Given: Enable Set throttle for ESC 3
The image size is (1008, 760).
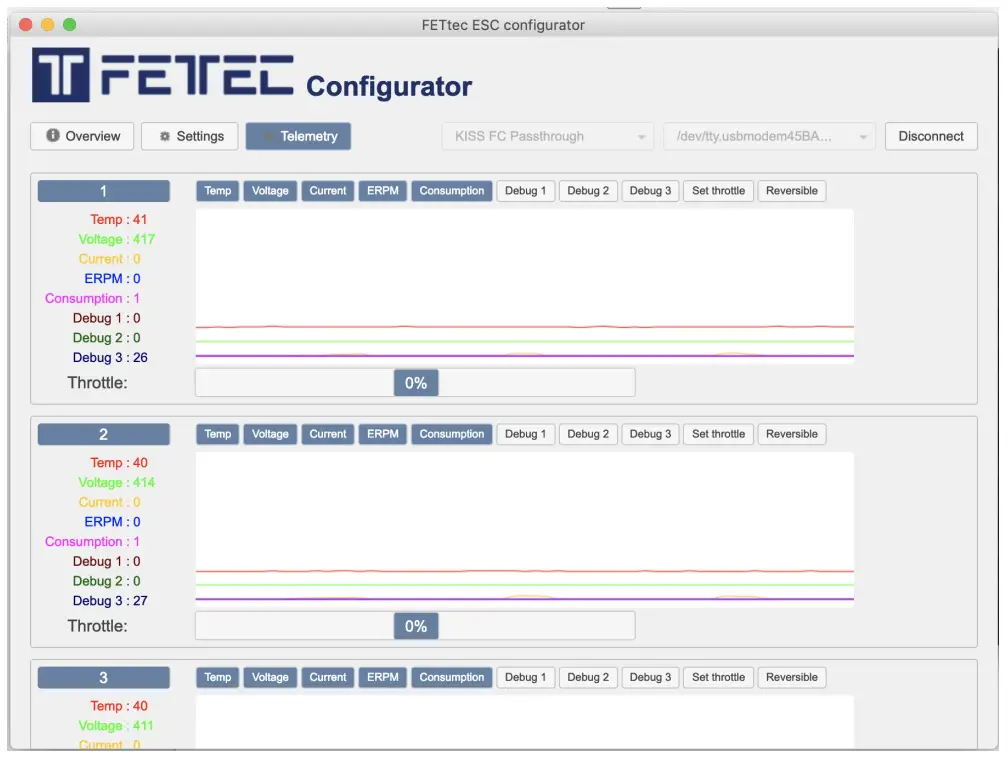Looking at the screenshot, I should [718, 677].
